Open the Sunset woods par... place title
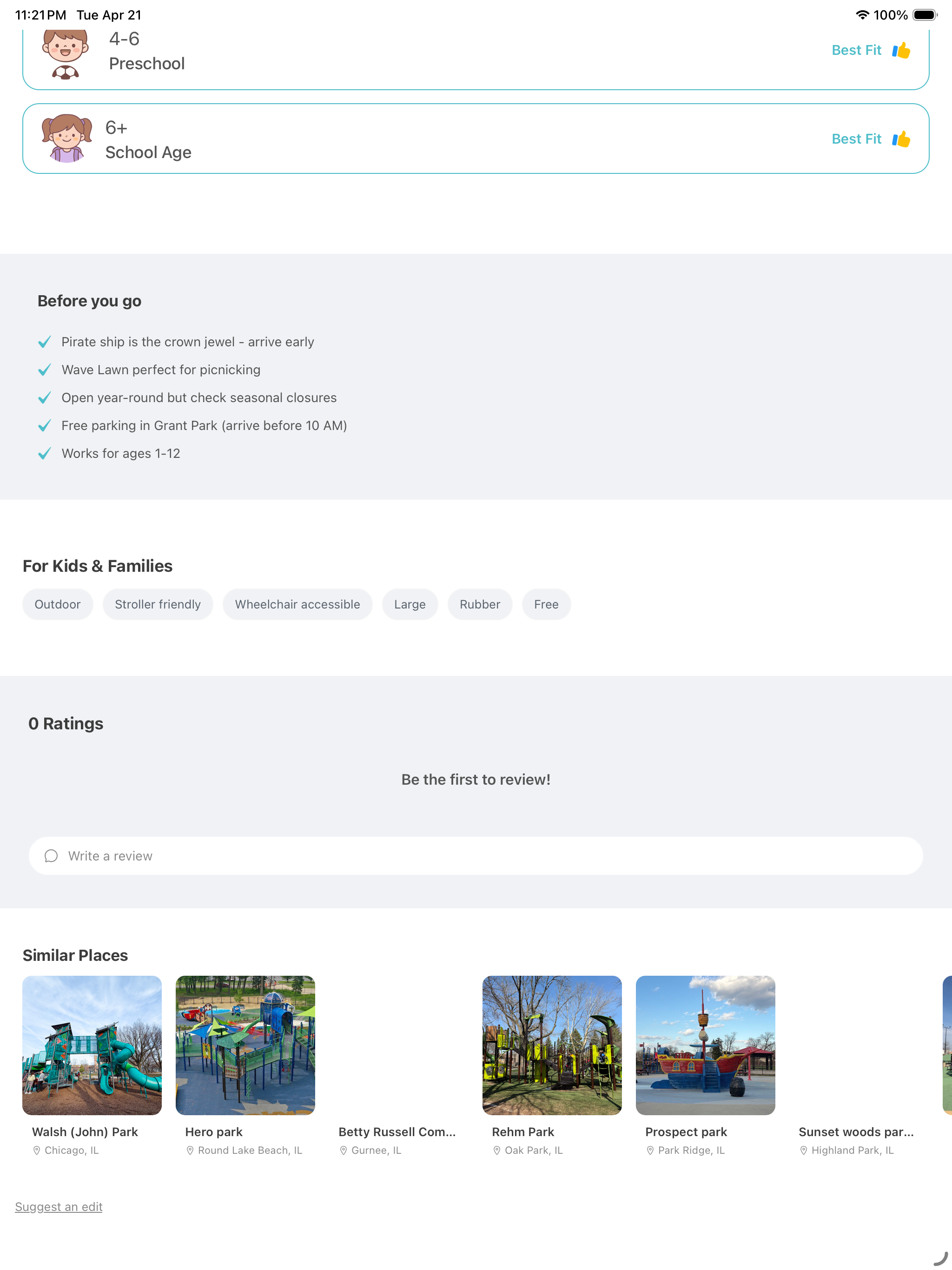 click(855, 1131)
